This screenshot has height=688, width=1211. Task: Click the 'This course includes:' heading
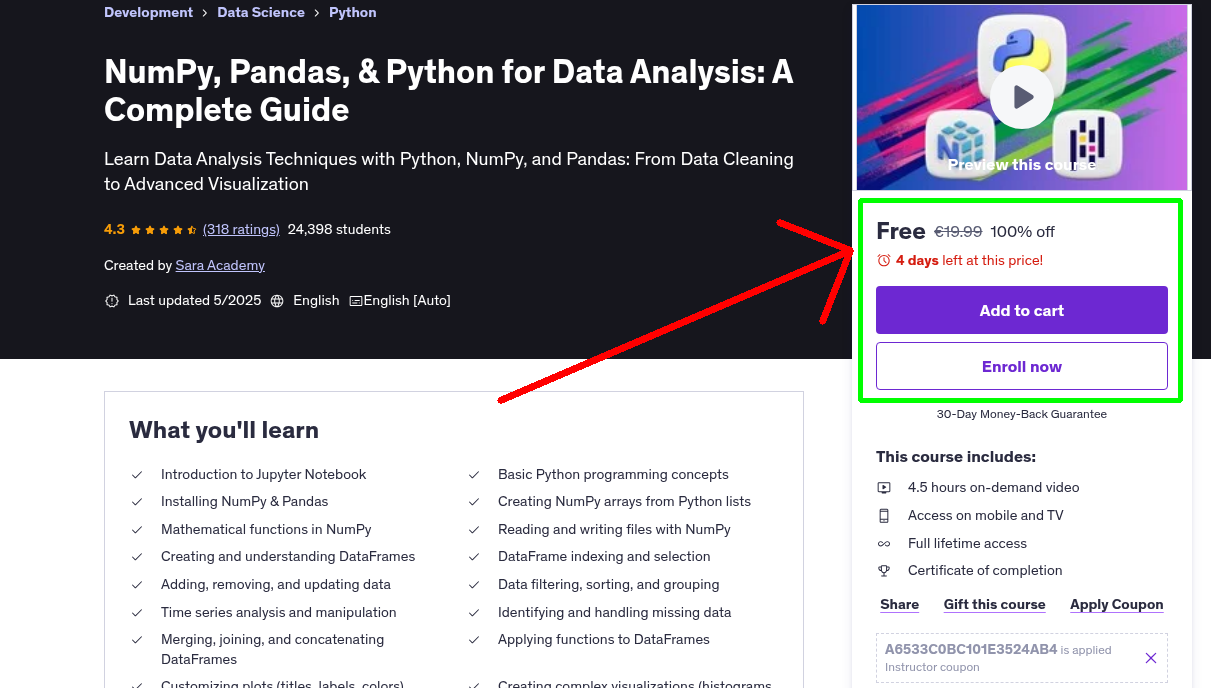[956, 457]
